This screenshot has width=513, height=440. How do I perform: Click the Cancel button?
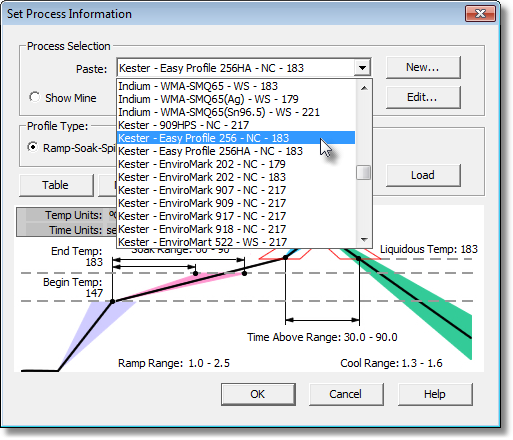[x=346, y=394]
